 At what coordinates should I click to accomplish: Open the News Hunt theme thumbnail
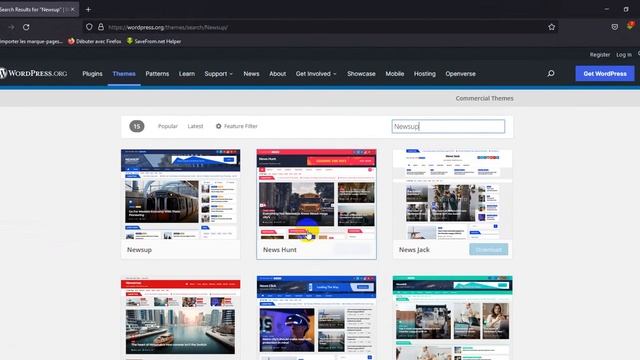[316, 194]
